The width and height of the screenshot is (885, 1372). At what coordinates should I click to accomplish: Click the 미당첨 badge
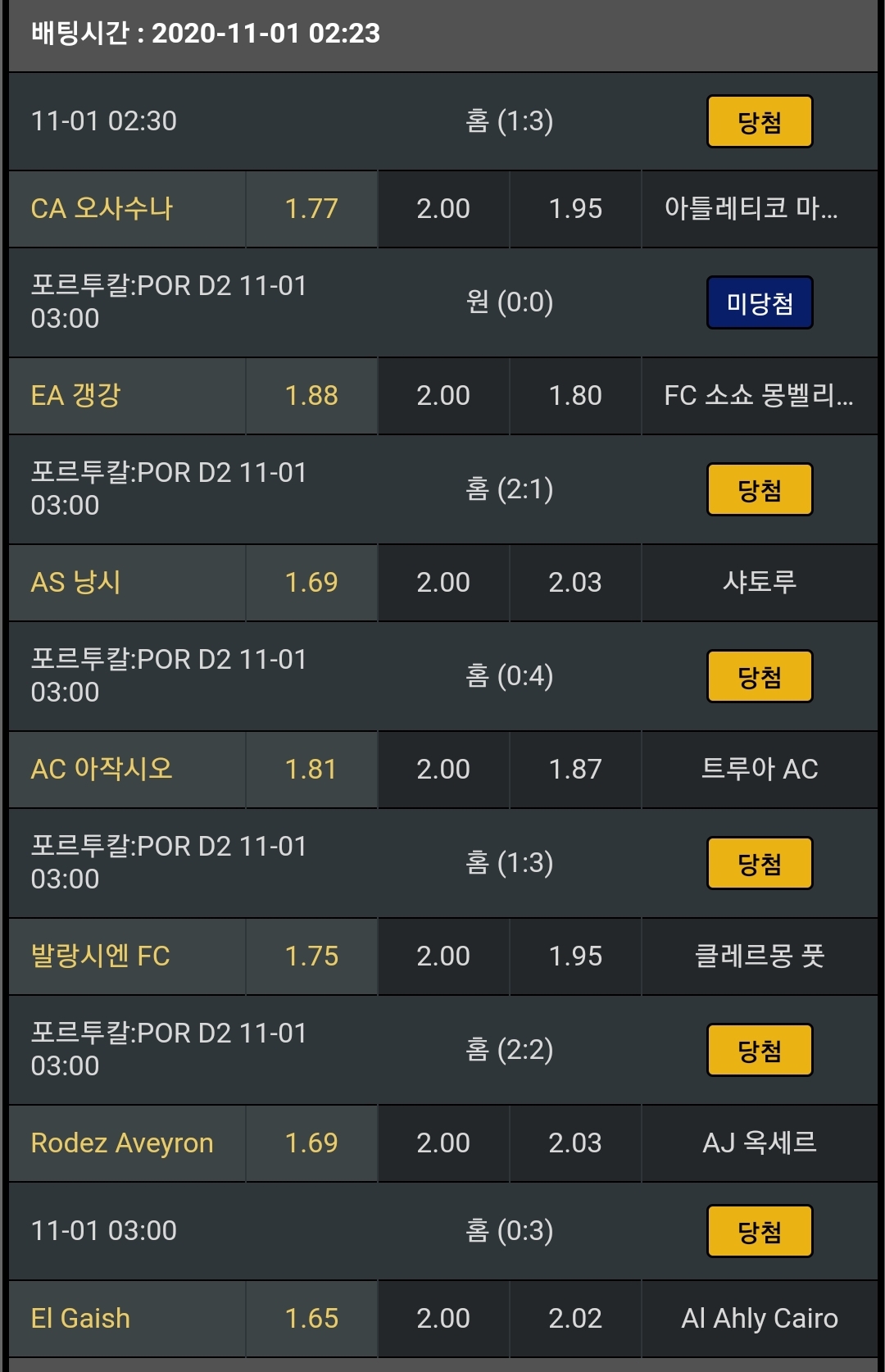[x=760, y=303]
